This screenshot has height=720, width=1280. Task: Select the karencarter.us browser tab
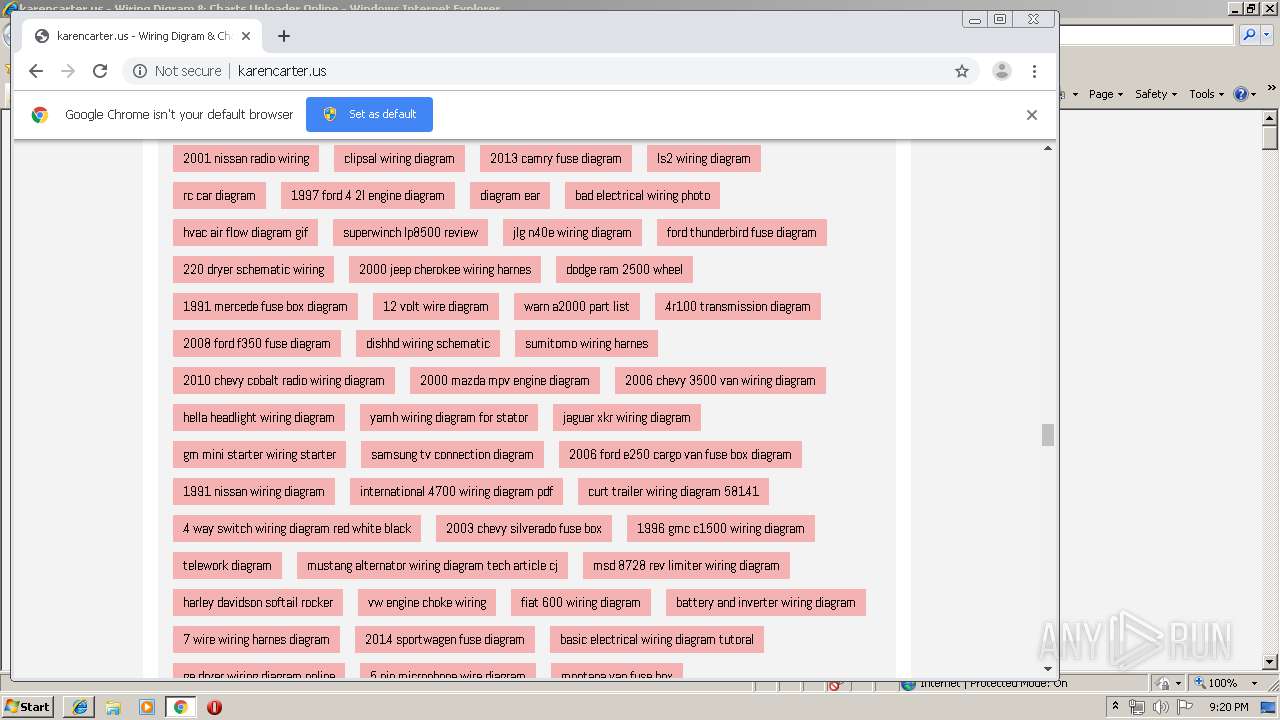[143, 36]
